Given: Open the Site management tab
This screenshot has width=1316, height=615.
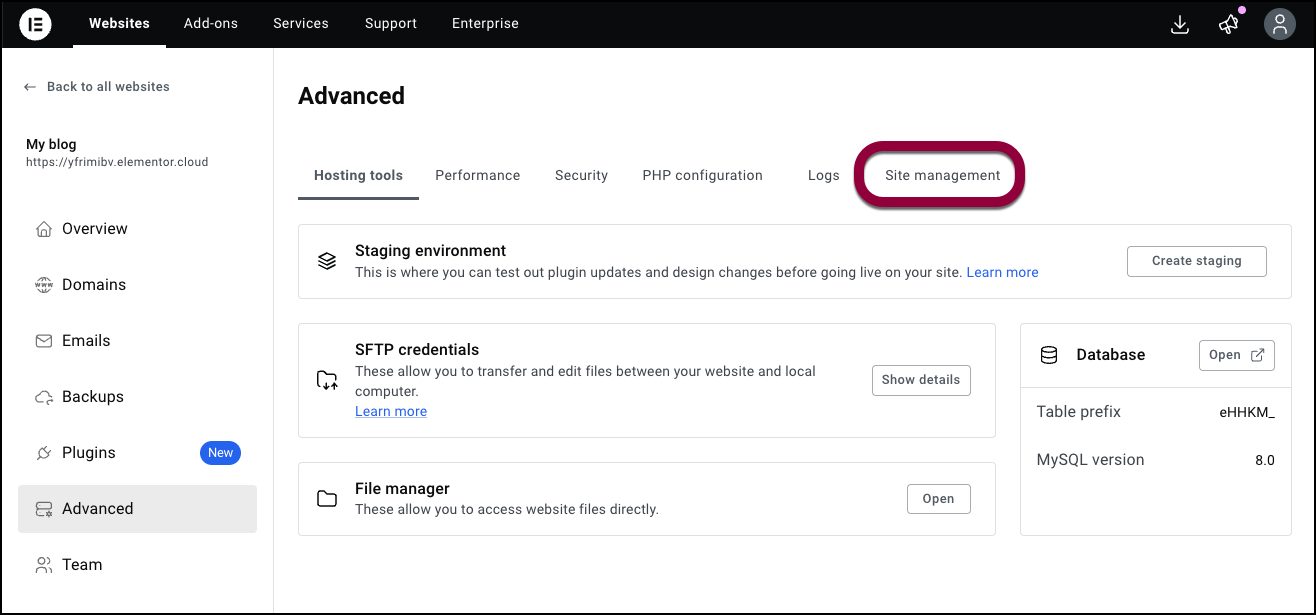Looking at the screenshot, I should click(x=942, y=175).
